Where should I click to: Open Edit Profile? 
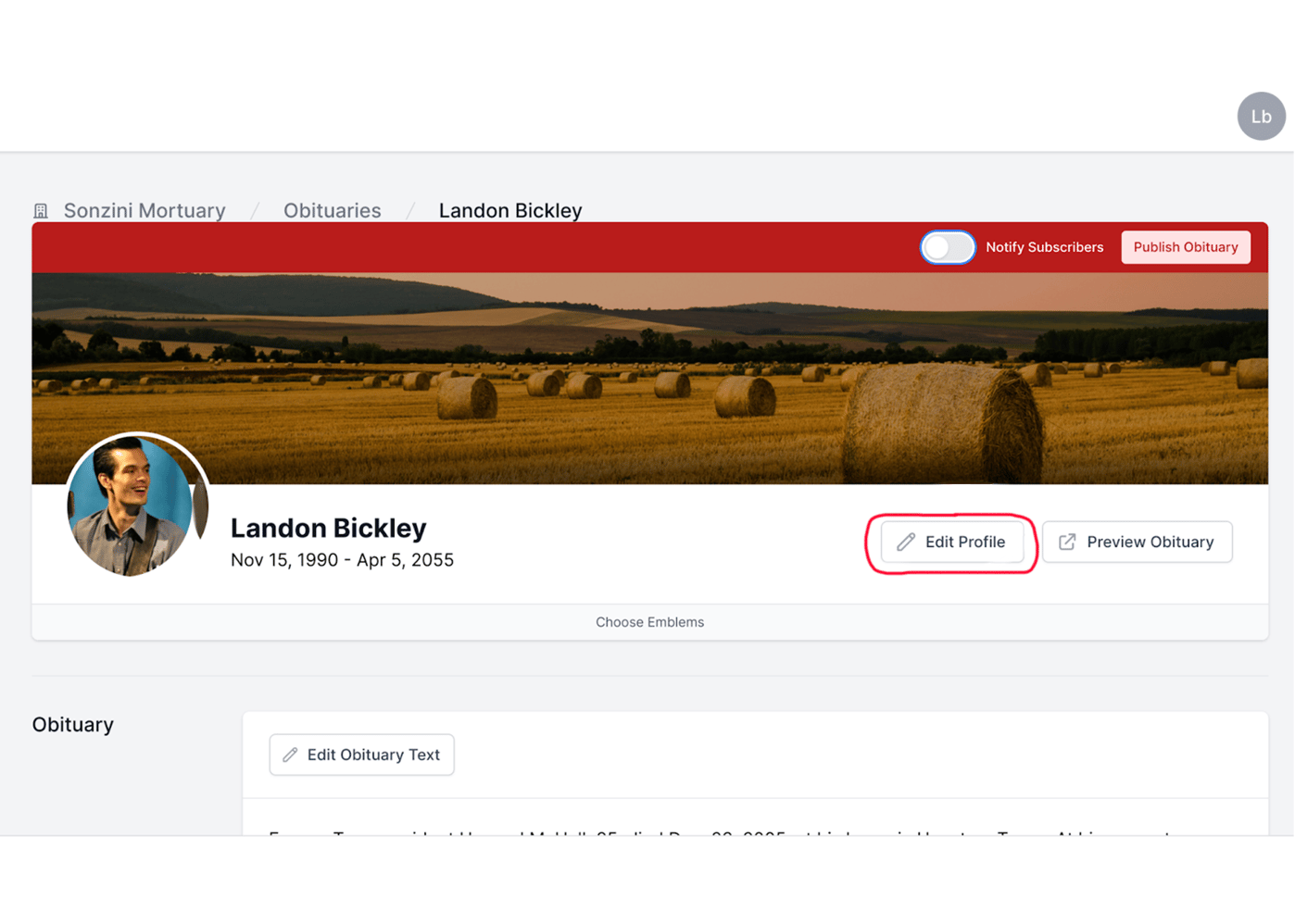pyautogui.click(x=952, y=543)
